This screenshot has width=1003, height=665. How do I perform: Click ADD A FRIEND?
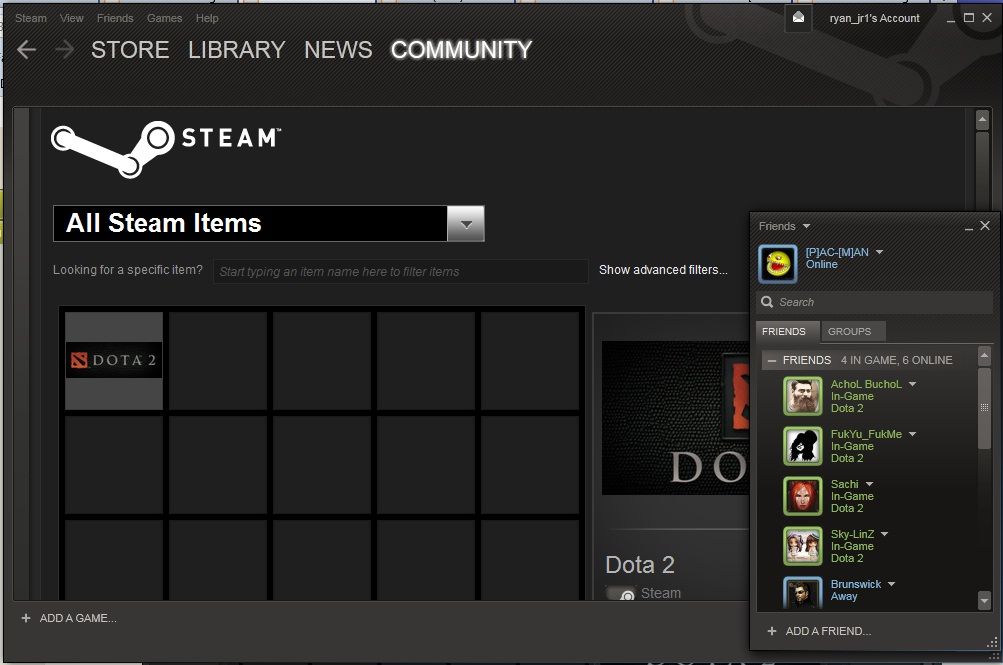click(828, 631)
